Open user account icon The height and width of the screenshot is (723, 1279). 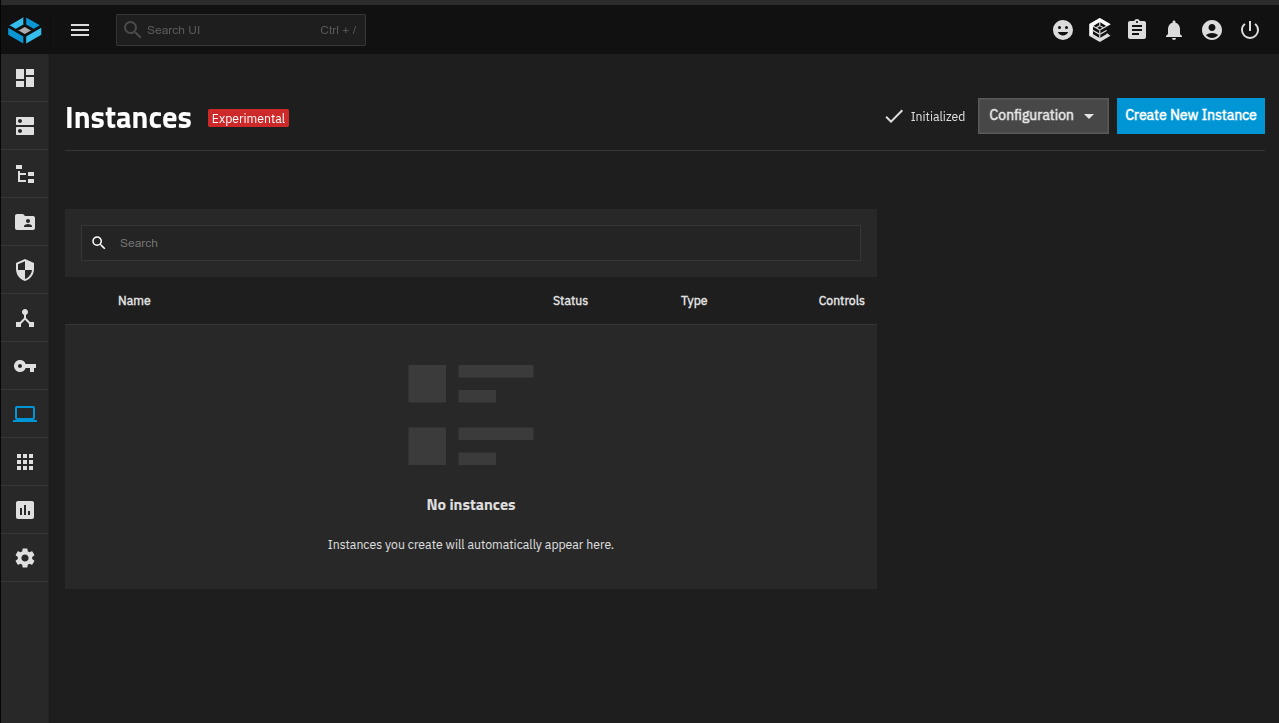point(1212,30)
